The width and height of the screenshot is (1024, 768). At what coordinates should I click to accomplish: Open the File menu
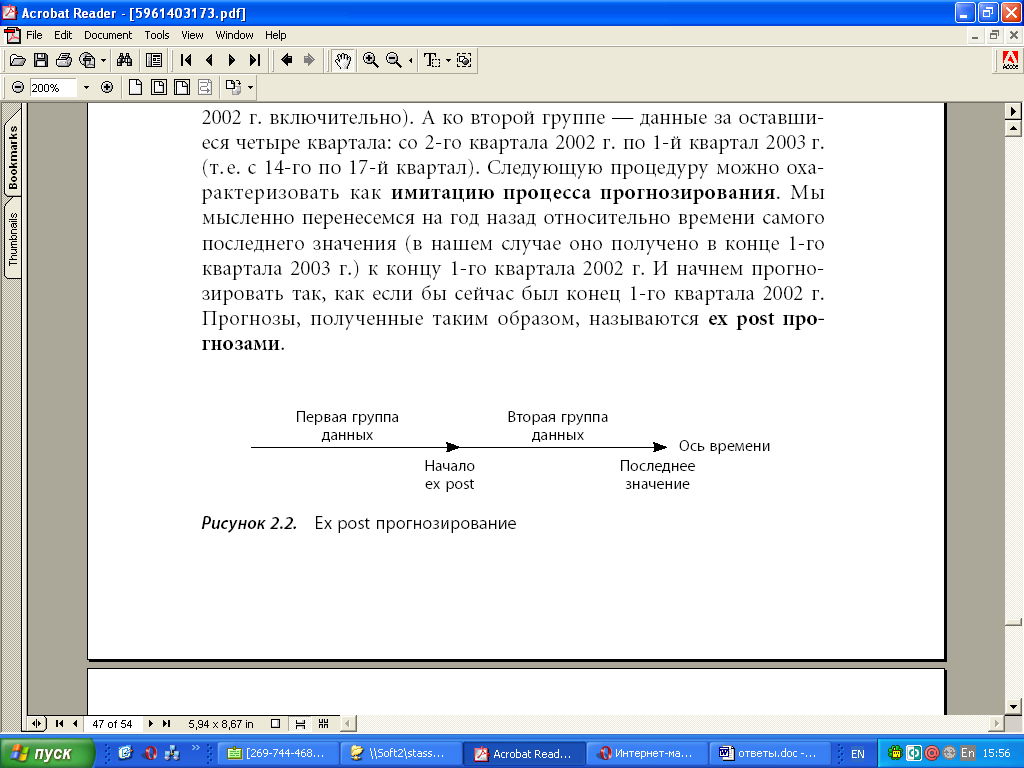coord(34,35)
